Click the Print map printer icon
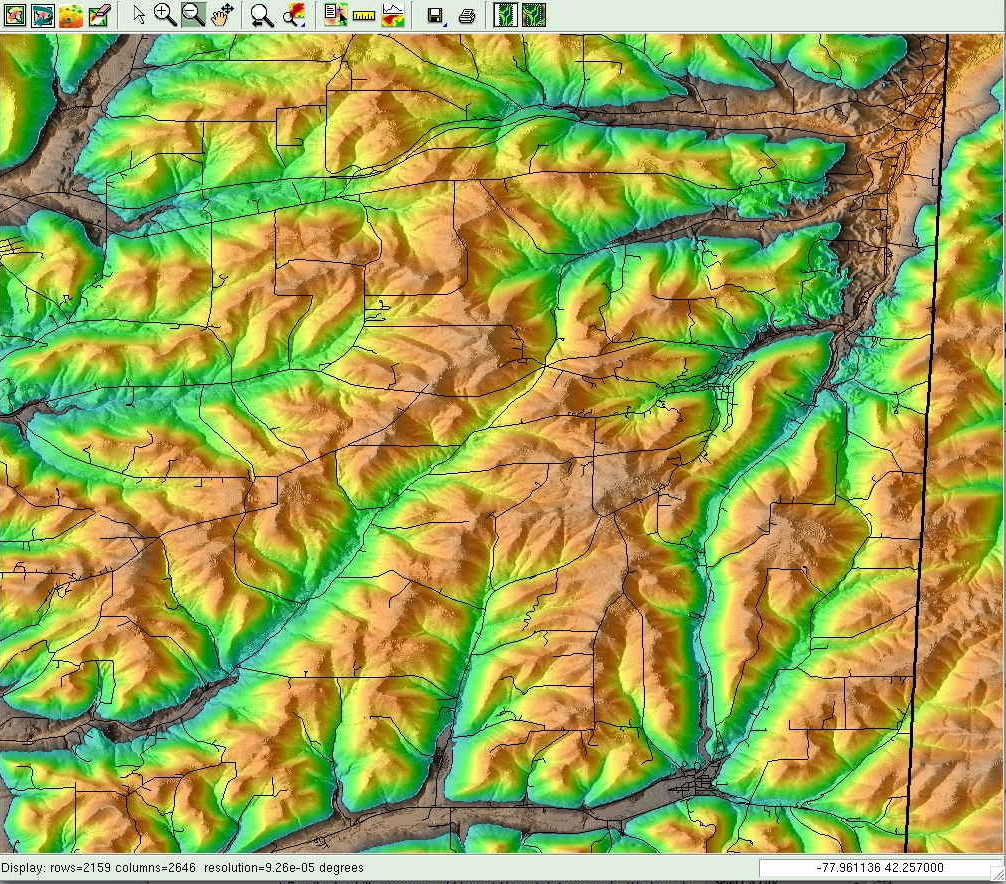Image resolution: width=1006 pixels, height=884 pixels. [x=466, y=15]
